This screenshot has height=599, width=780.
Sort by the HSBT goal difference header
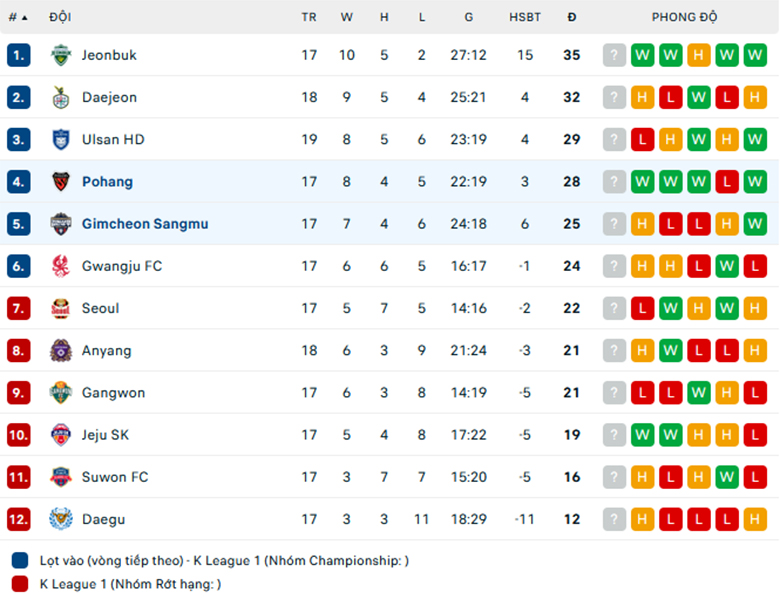coord(524,17)
